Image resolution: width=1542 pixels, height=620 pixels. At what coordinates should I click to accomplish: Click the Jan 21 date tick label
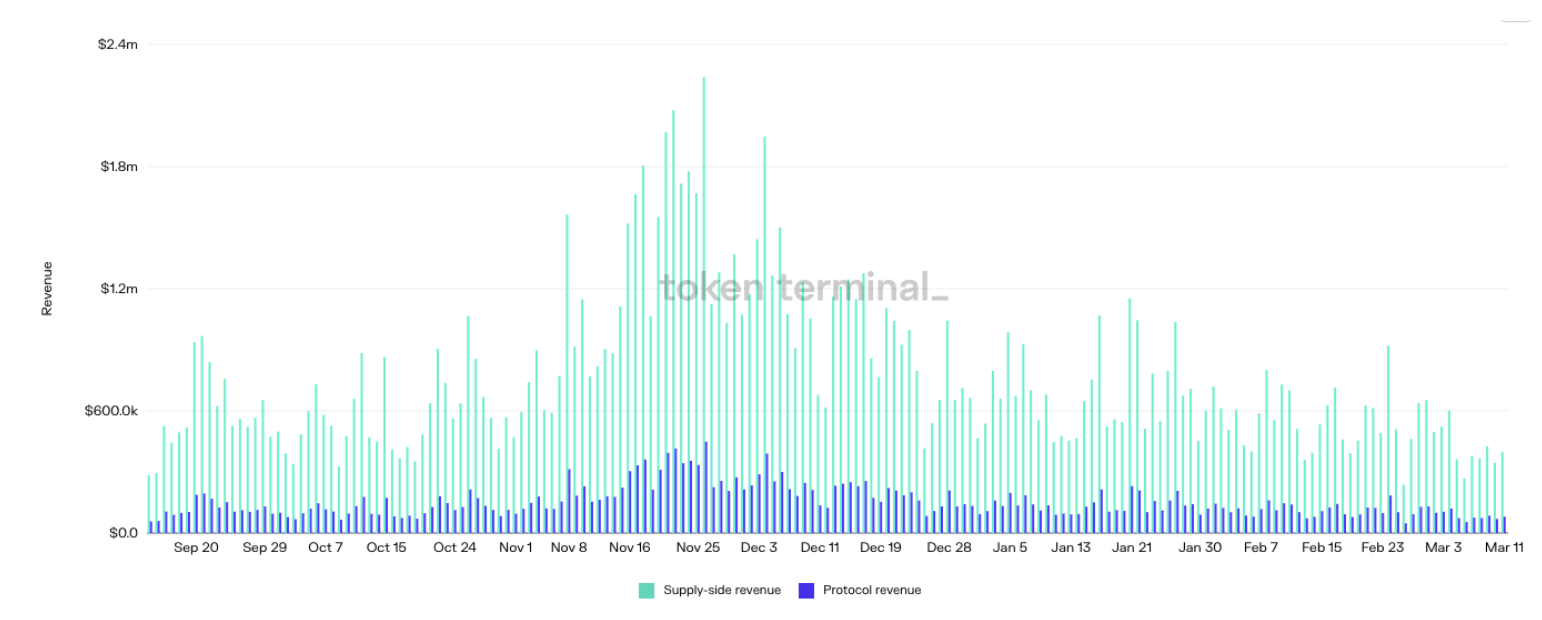pos(1132,548)
